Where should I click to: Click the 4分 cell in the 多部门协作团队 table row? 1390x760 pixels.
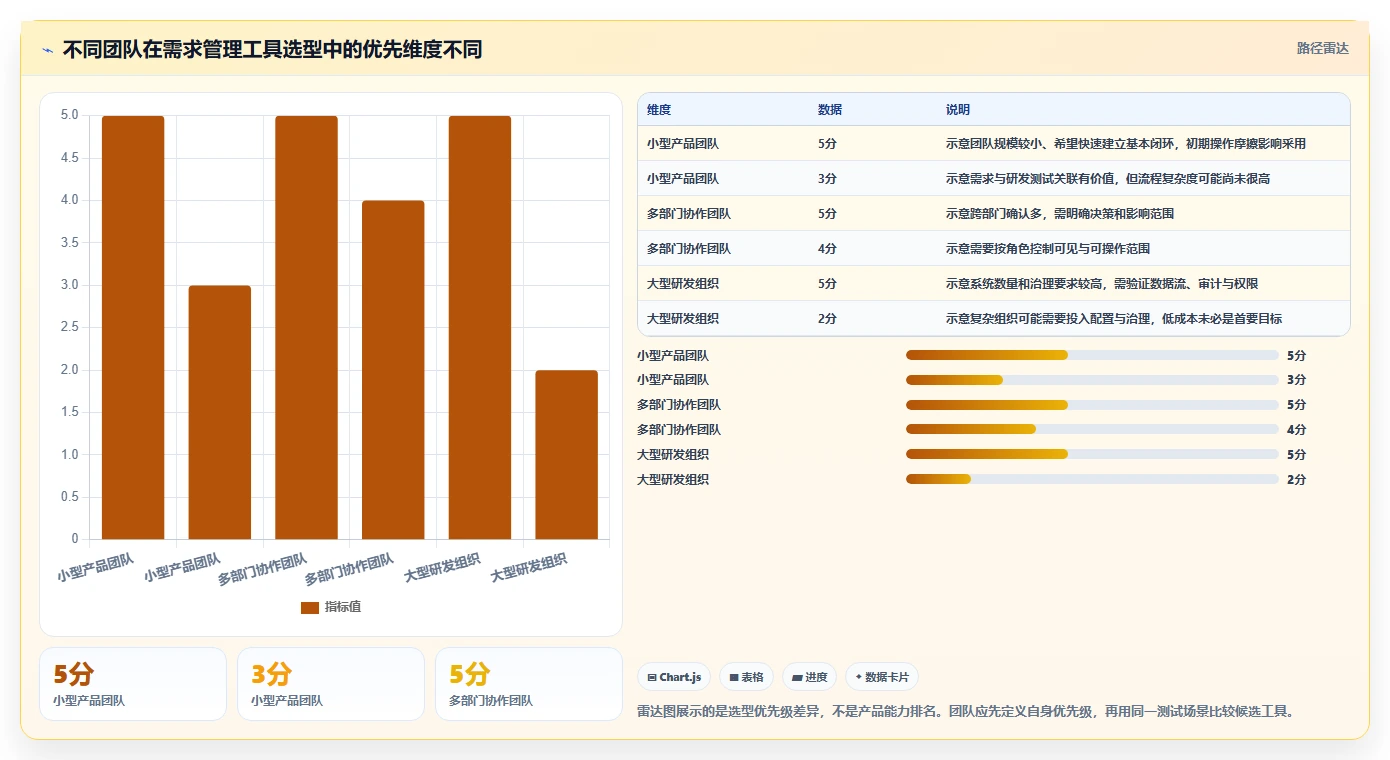tap(827, 249)
